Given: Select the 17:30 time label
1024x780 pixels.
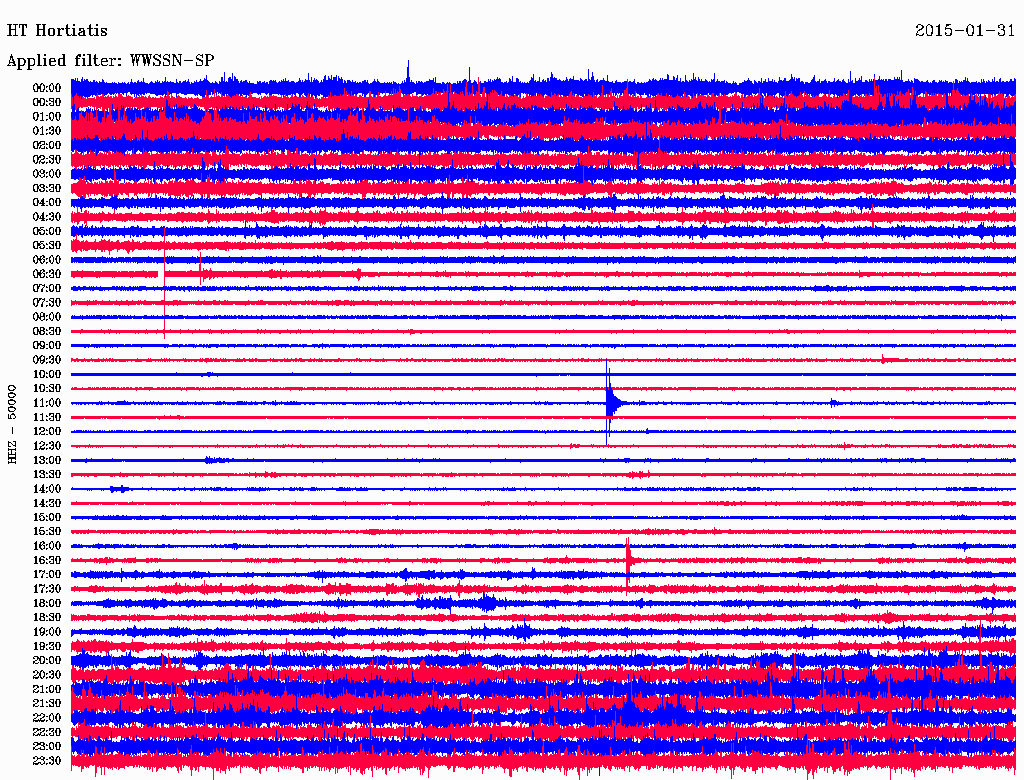Looking at the screenshot, I should coord(47,589).
